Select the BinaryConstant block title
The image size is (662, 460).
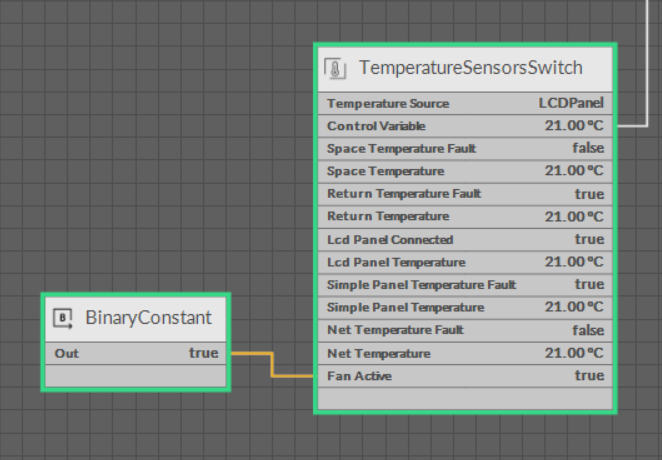pos(148,318)
